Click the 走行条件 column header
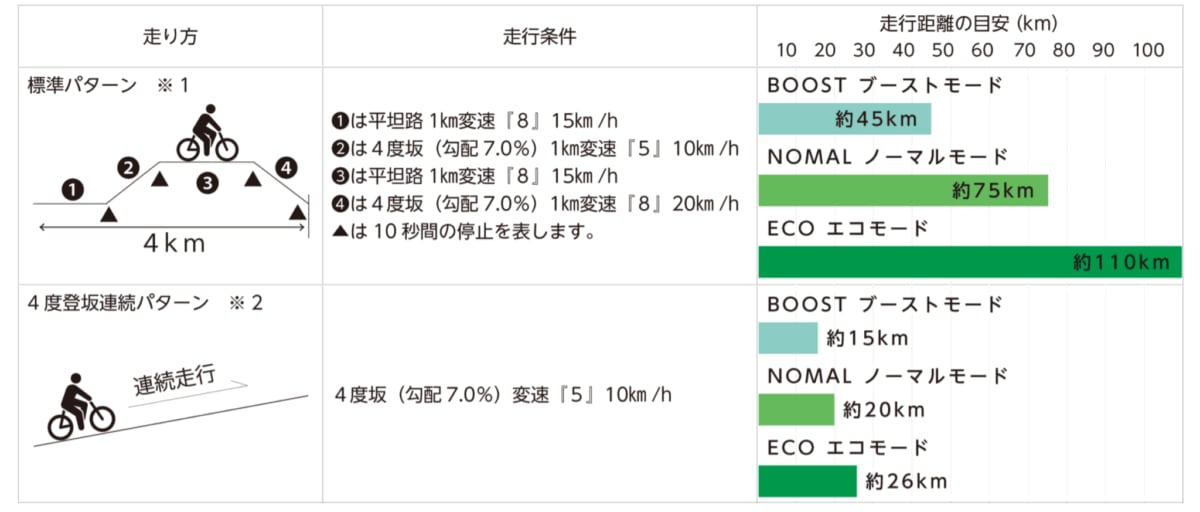The width and height of the screenshot is (1200, 512). pos(539,38)
